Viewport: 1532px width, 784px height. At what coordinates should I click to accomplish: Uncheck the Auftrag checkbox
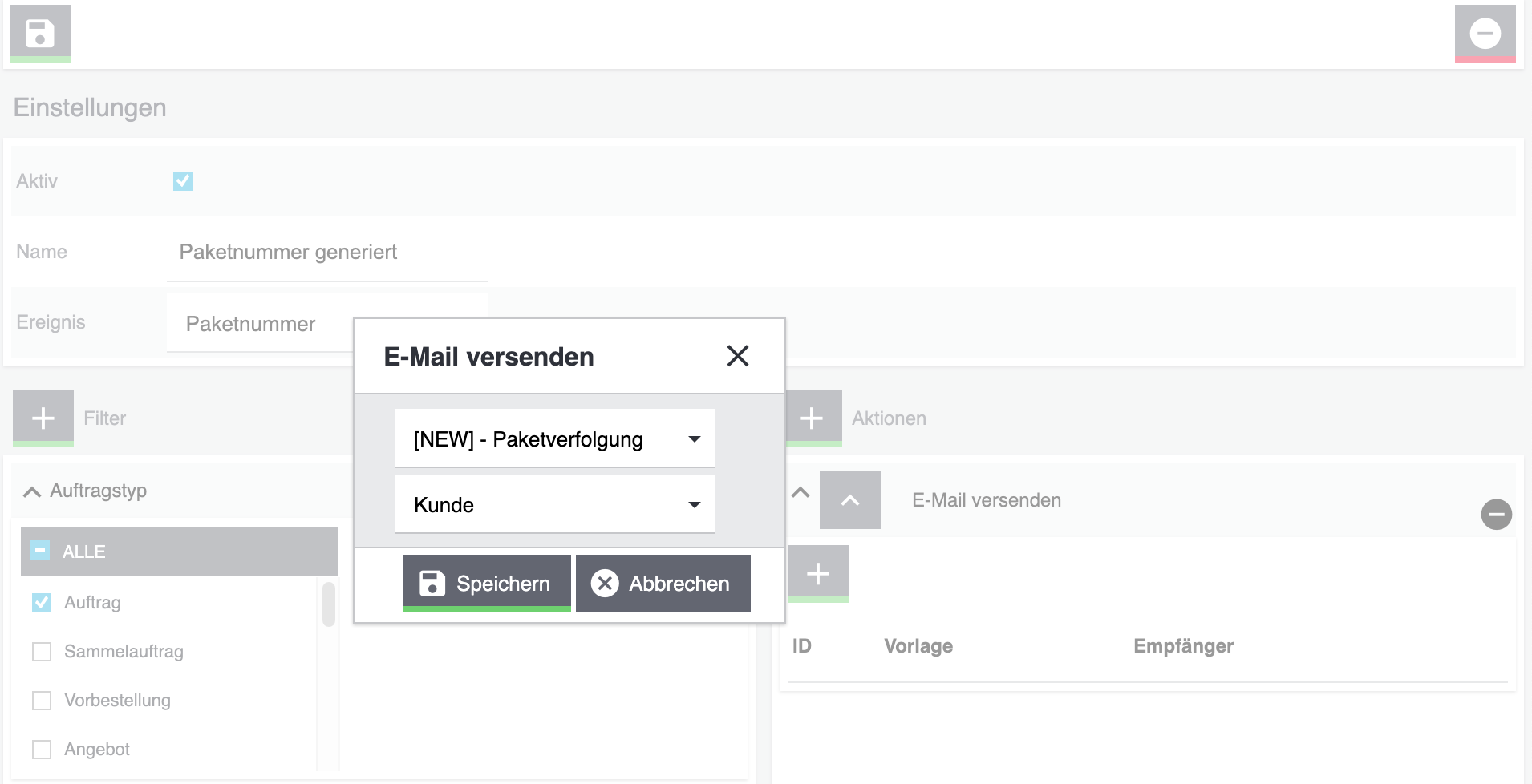click(42, 603)
